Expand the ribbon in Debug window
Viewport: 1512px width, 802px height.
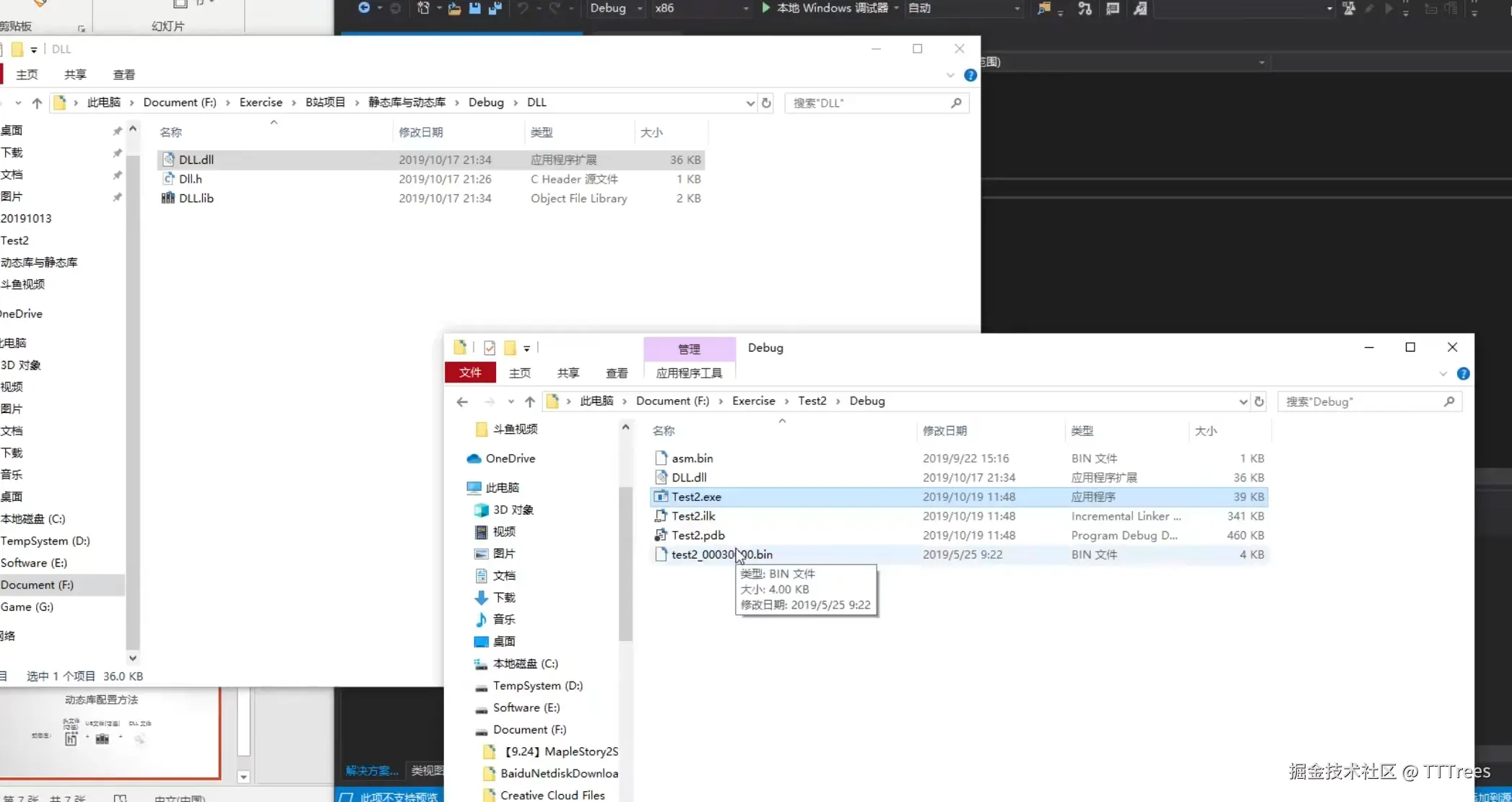click(1443, 373)
